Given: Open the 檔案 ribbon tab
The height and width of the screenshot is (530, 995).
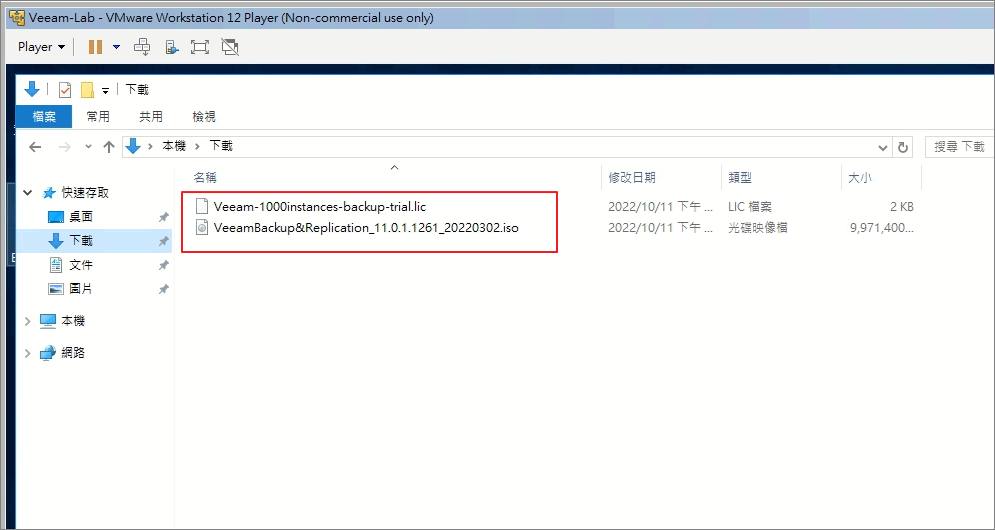Looking at the screenshot, I should 44,117.
